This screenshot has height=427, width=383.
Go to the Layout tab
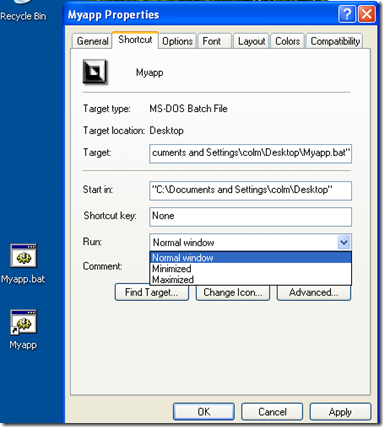point(251,41)
